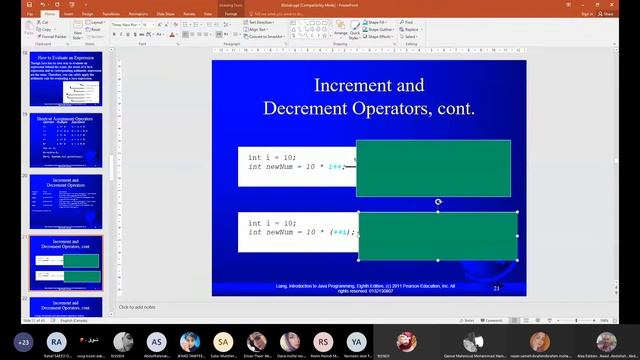Screen dimensions: 640x360
Task: Insert a New Slide
Action: point(78,29)
